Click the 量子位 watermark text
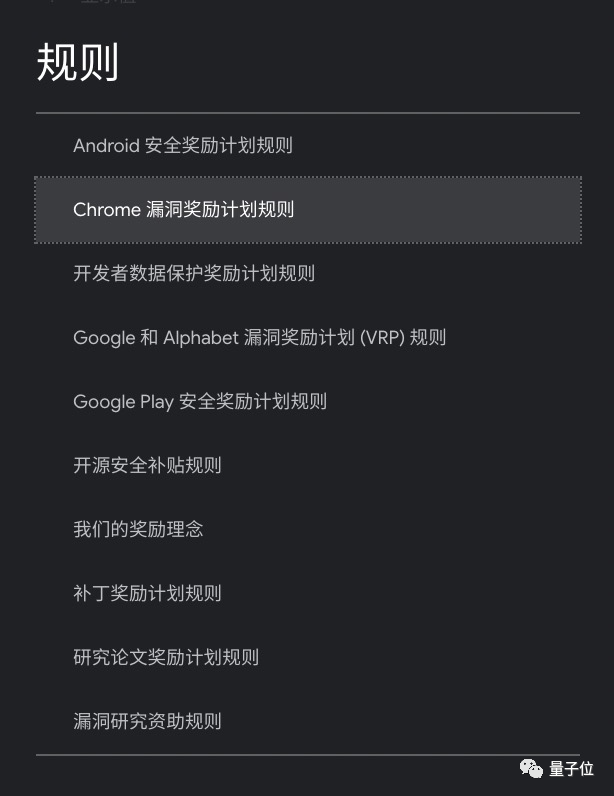Screen dimensions: 614x796 coord(572,768)
